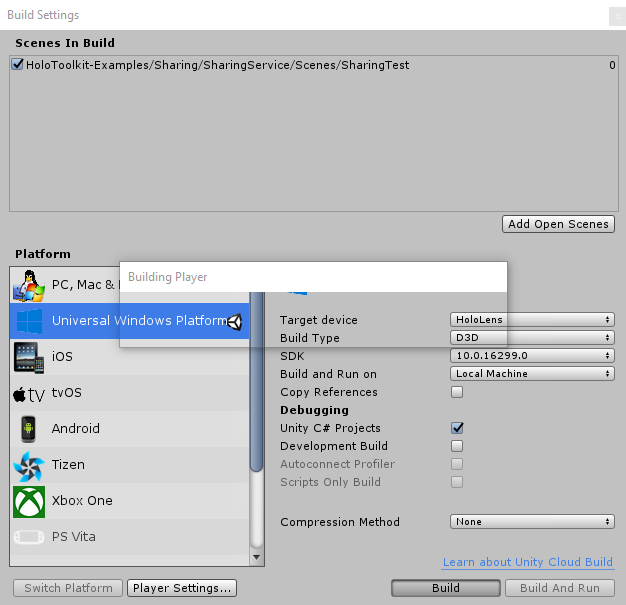Click the Build And Run button
626x605 pixels.
click(x=560, y=588)
